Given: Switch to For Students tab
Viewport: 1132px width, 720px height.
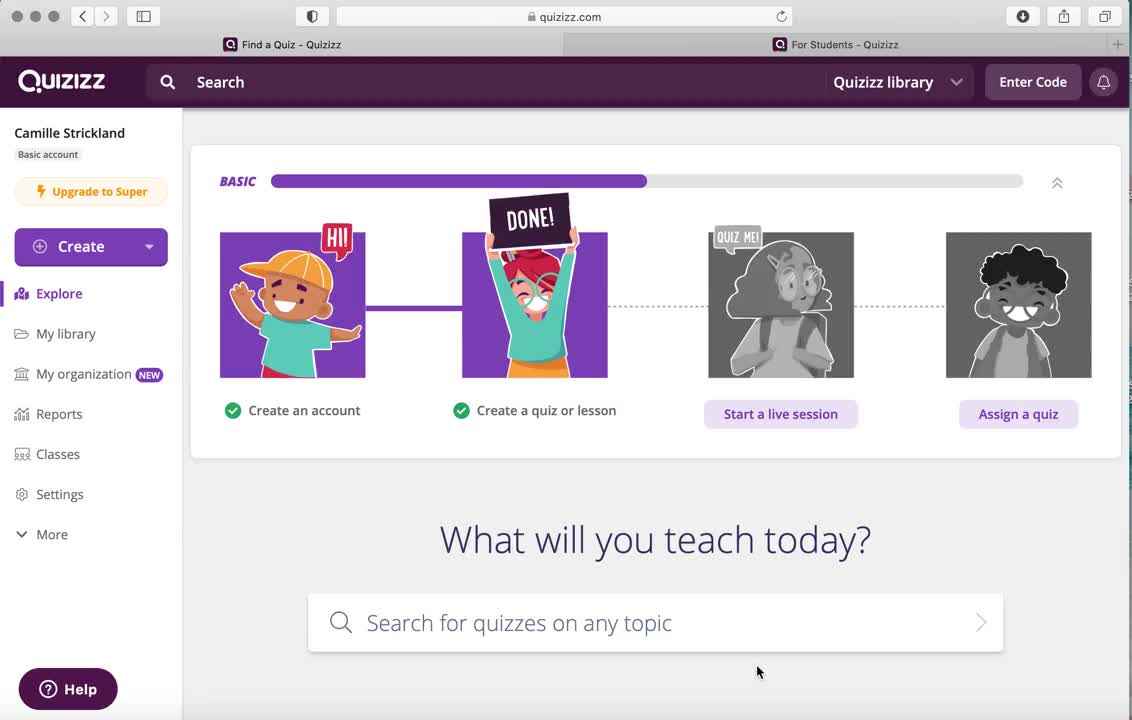Looking at the screenshot, I should pos(835,44).
